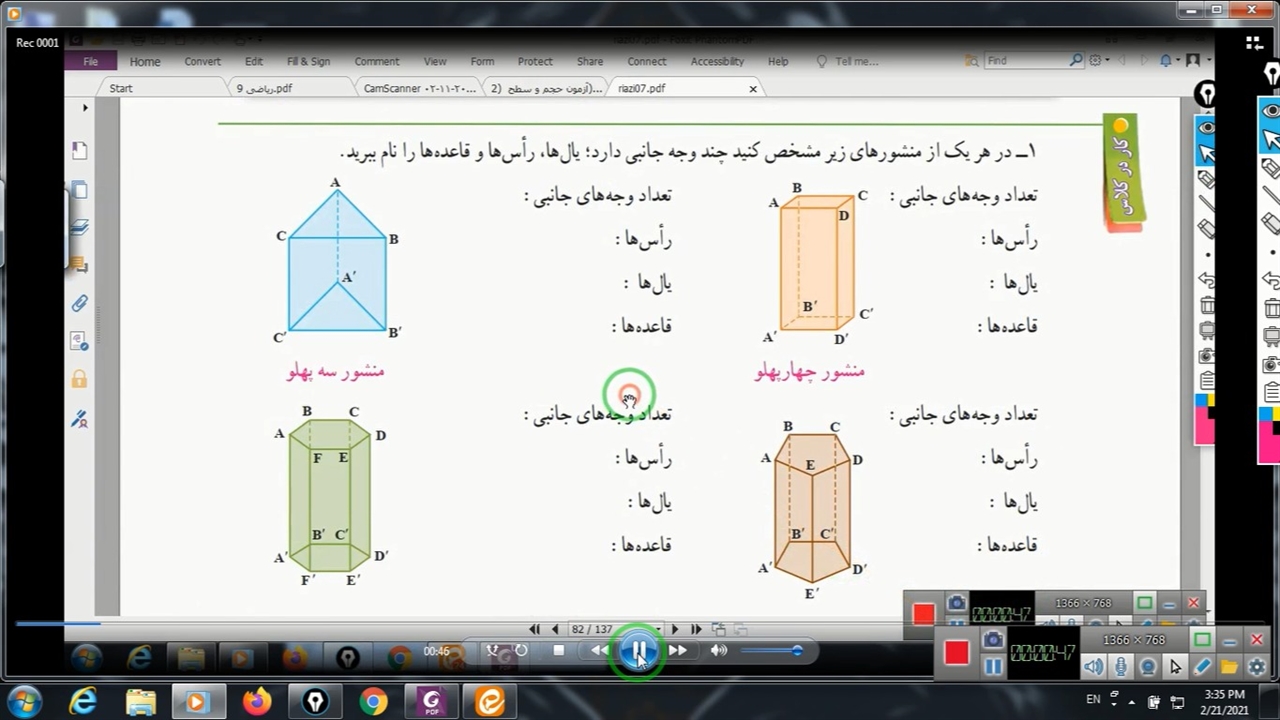This screenshot has width=1280, height=720.
Task: Pause the video with the pause button
Action: point(638,651)
